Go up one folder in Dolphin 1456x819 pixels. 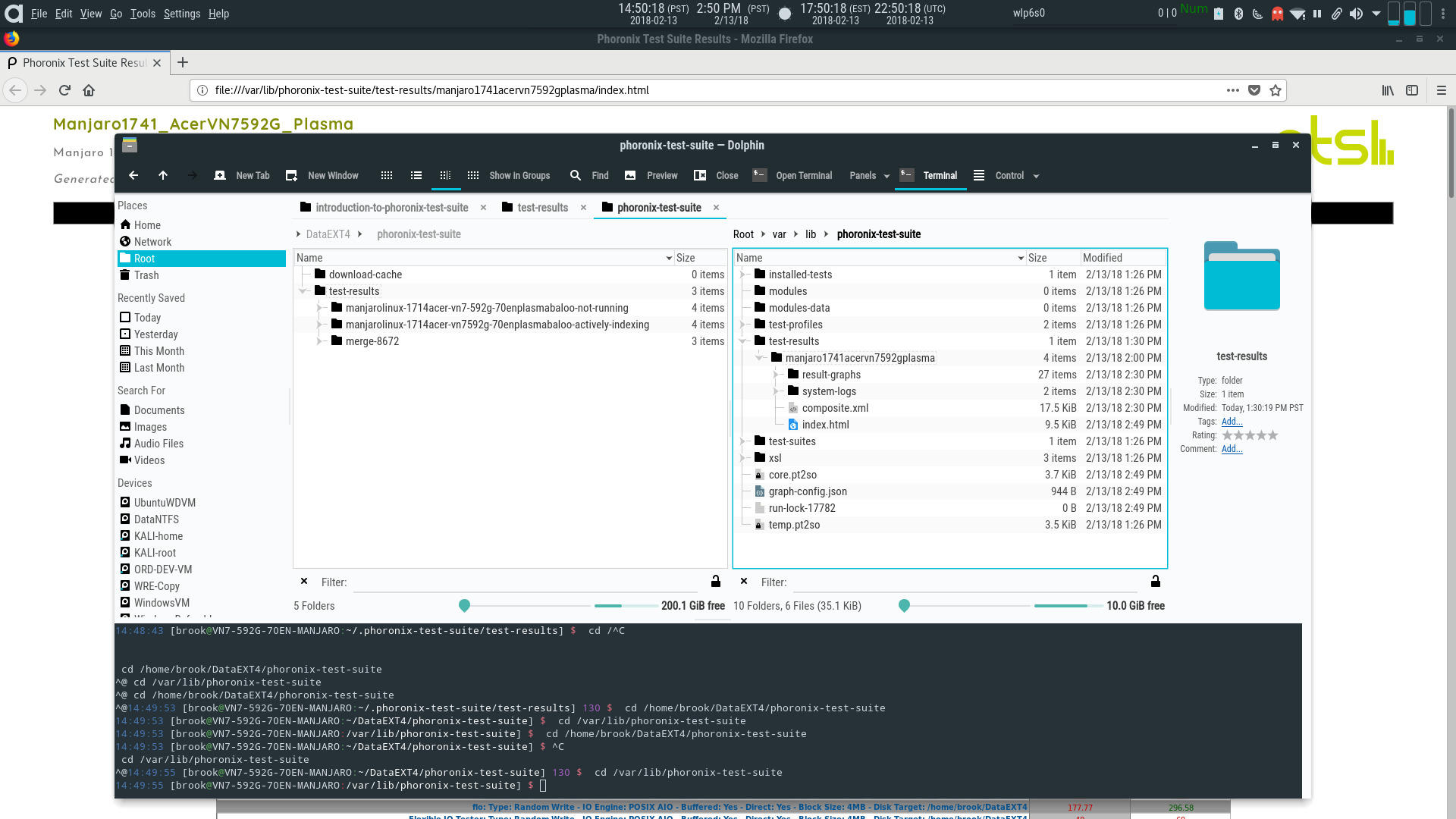163,175
